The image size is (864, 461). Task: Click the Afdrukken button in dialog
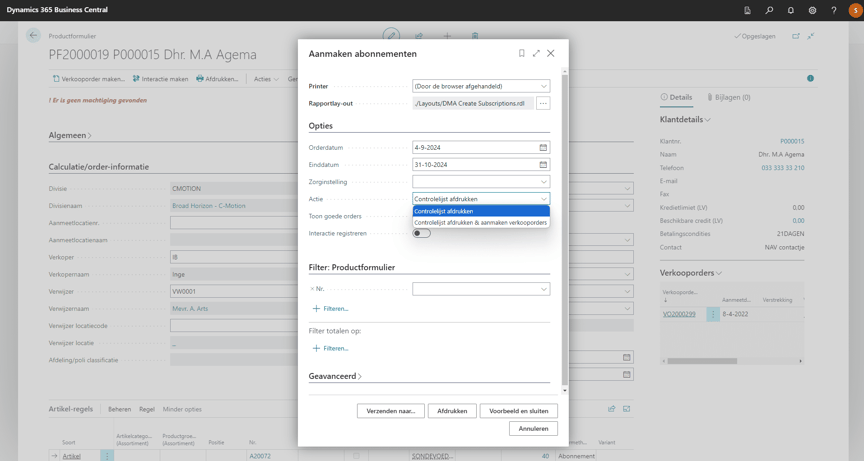[x=452, y=411]
